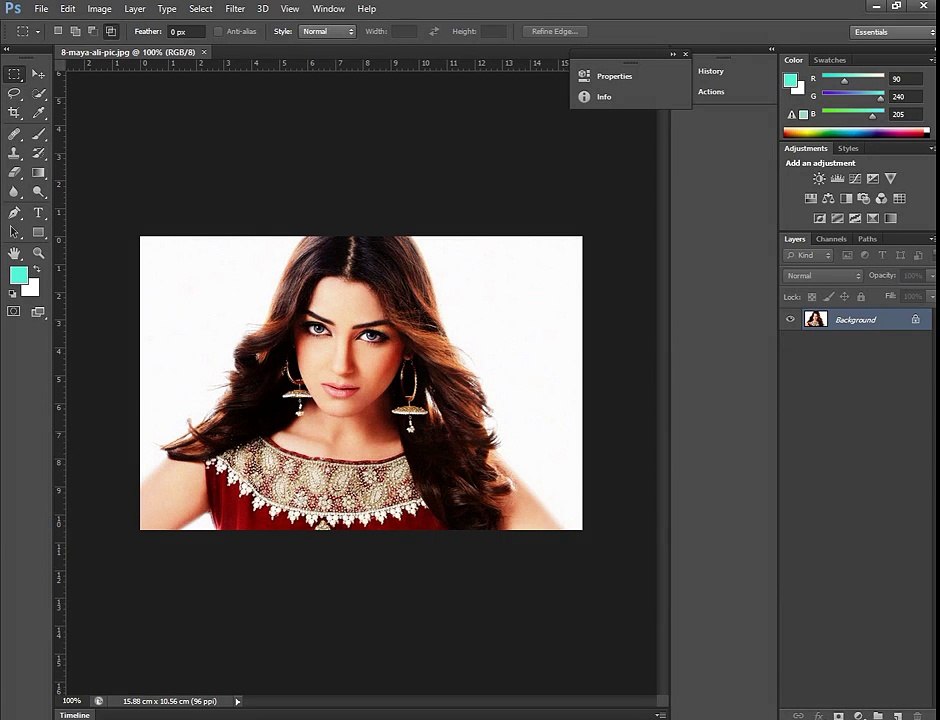Viewport: 940px width, 720px height.
Task: Select the Lasso tool
Action: point(14,94)
